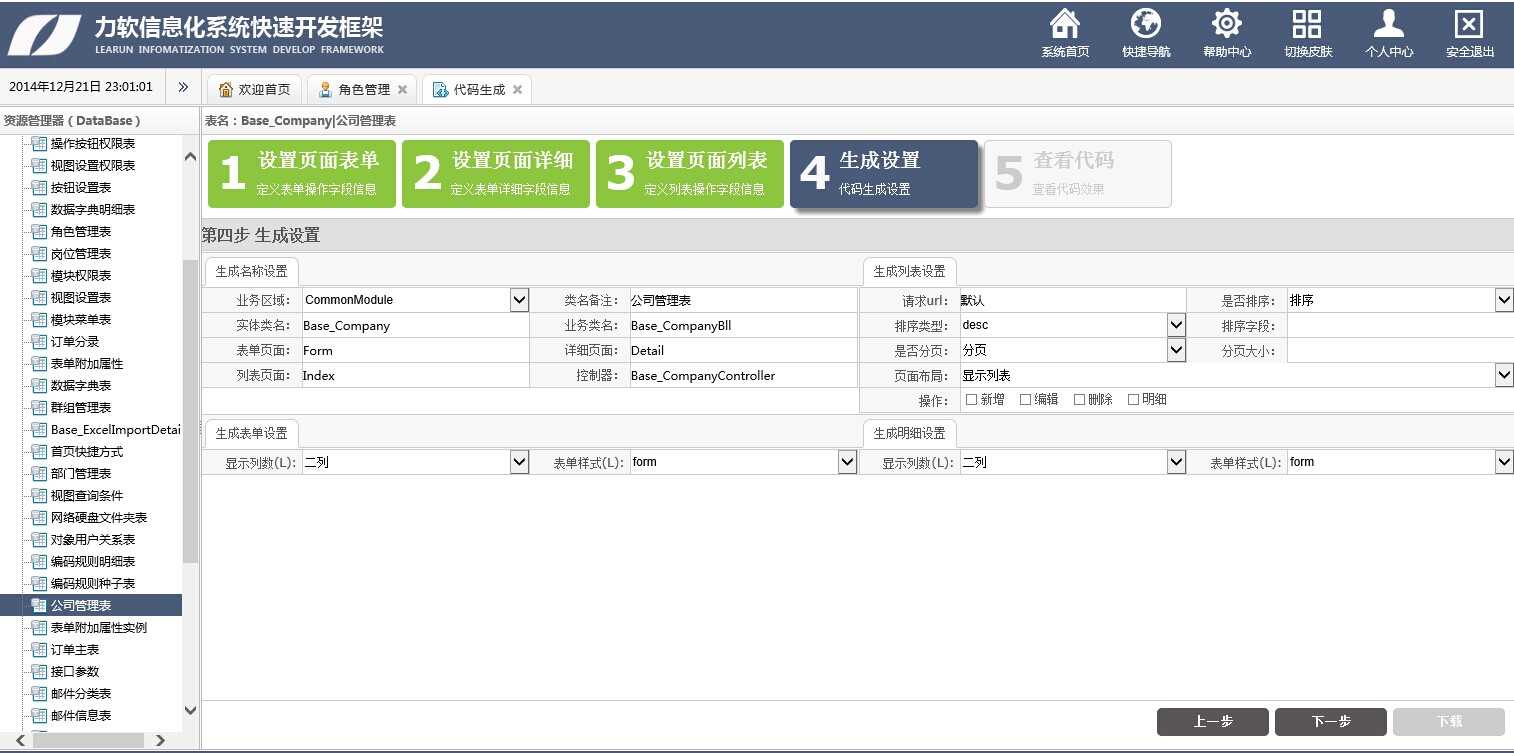The width and height of the screenshot is (1514, 753).
Task: Click the table icon beside 邮件分类表
Action: [39, 694]
